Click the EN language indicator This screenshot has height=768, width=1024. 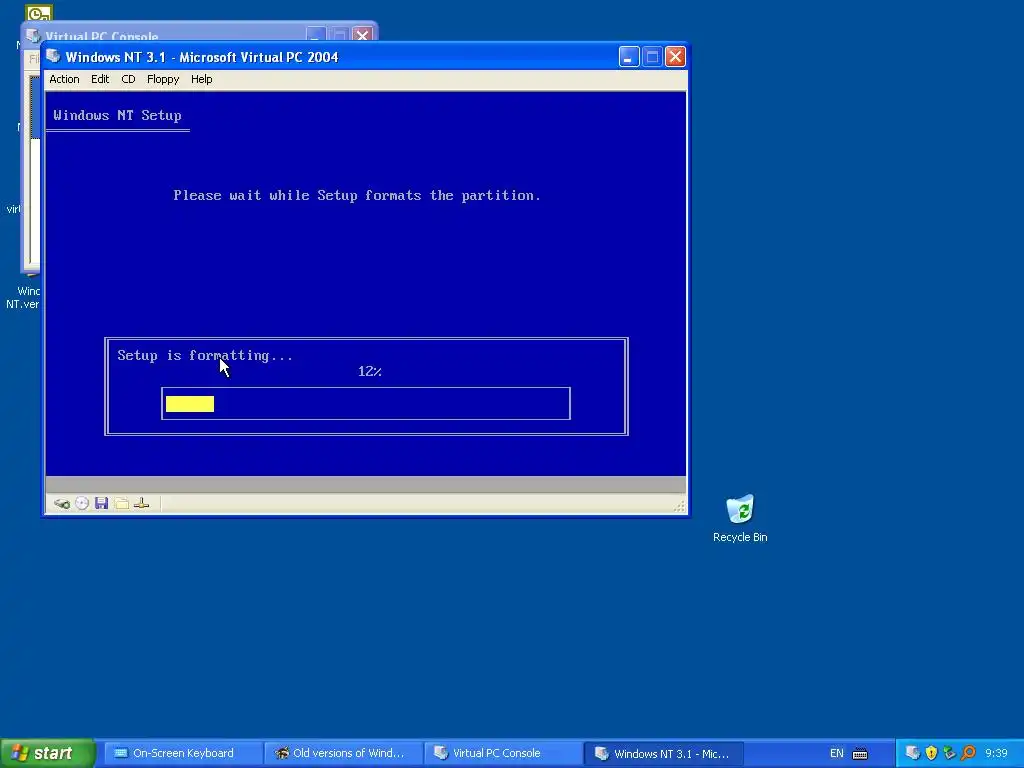[837, 754]
